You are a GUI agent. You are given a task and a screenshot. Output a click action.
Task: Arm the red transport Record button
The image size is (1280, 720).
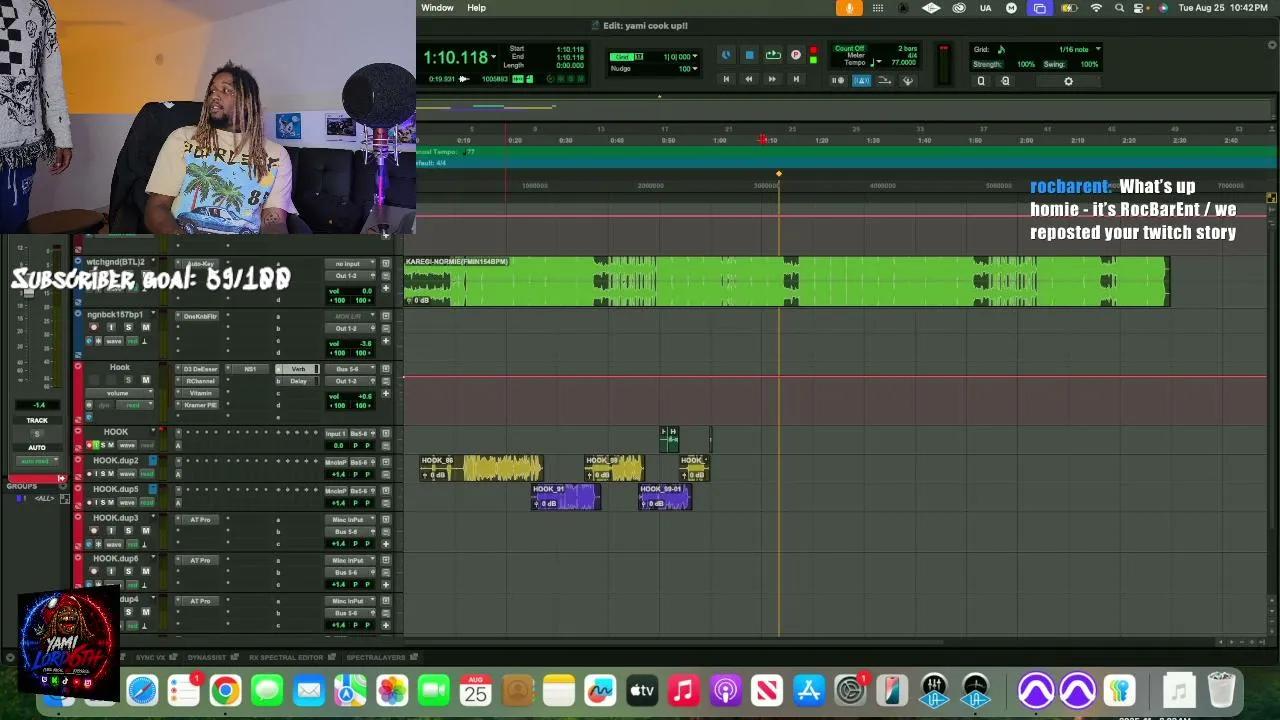pos(813,52)
